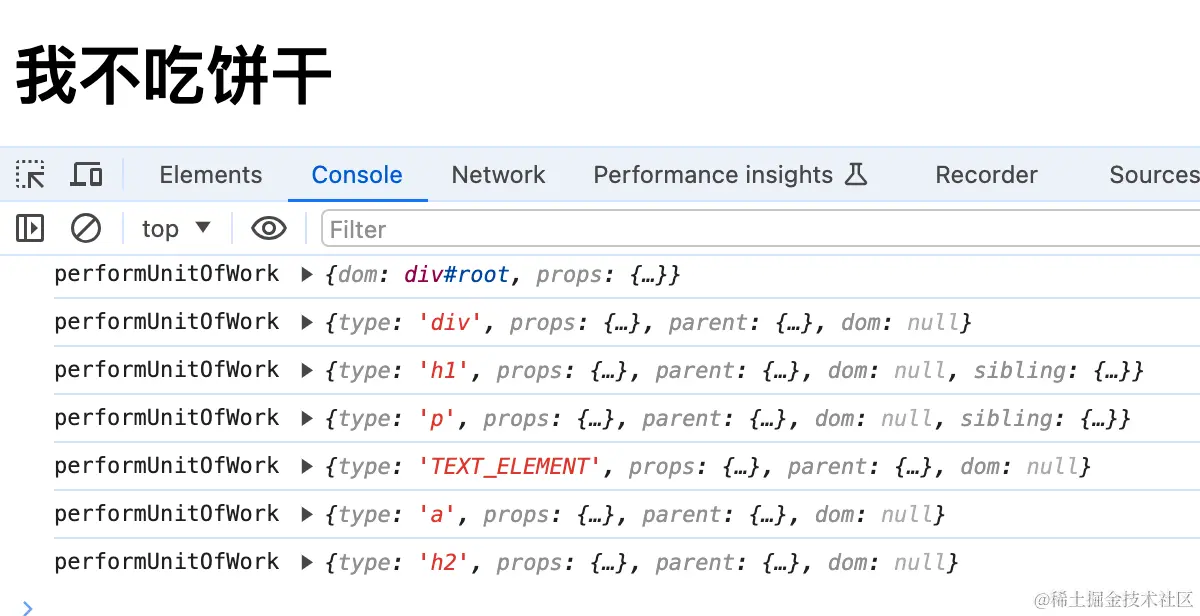The image size is (1200, 616).
Task: Show the console sidebar panel
Action: [30, 229]
